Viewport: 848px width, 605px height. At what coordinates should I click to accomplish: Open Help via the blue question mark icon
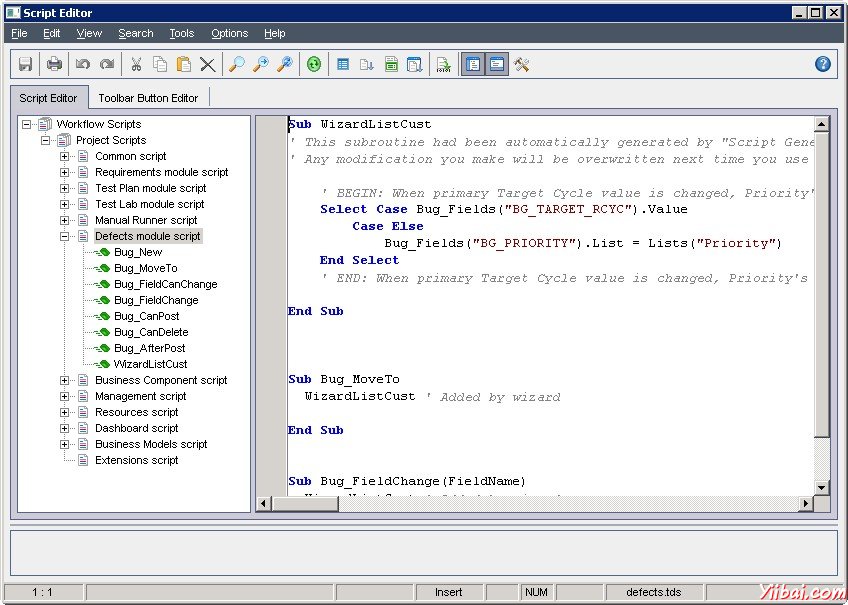(x=823, y=64)
